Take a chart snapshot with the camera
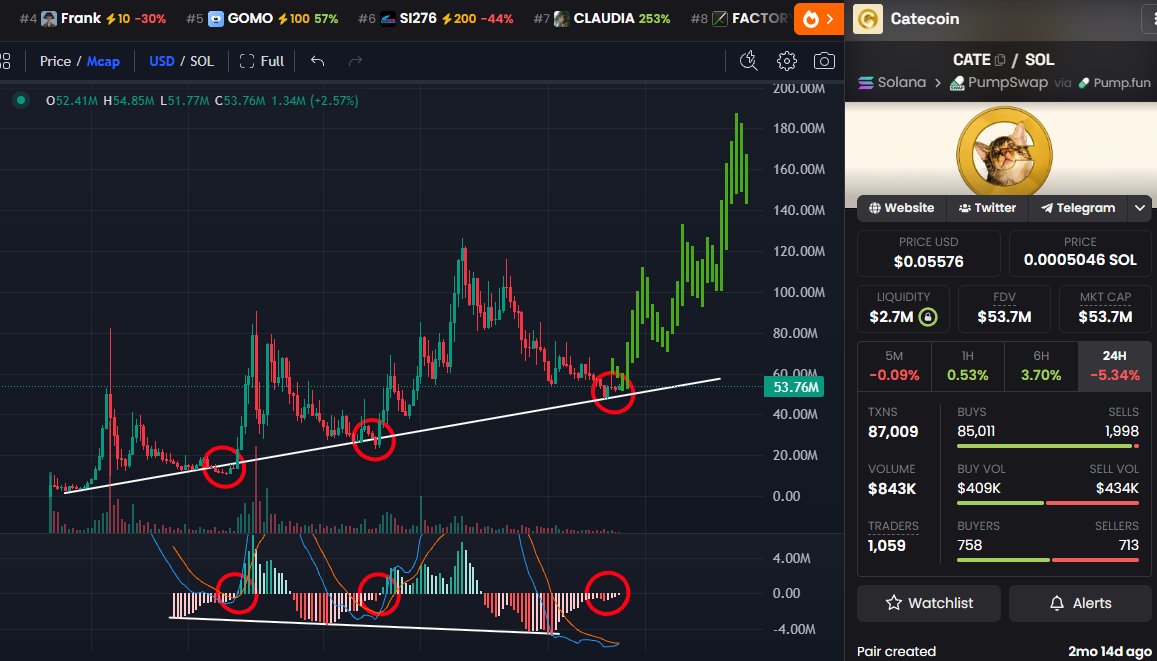The height and width of the screenshot is (661, 1157). [x=824, y=60]
